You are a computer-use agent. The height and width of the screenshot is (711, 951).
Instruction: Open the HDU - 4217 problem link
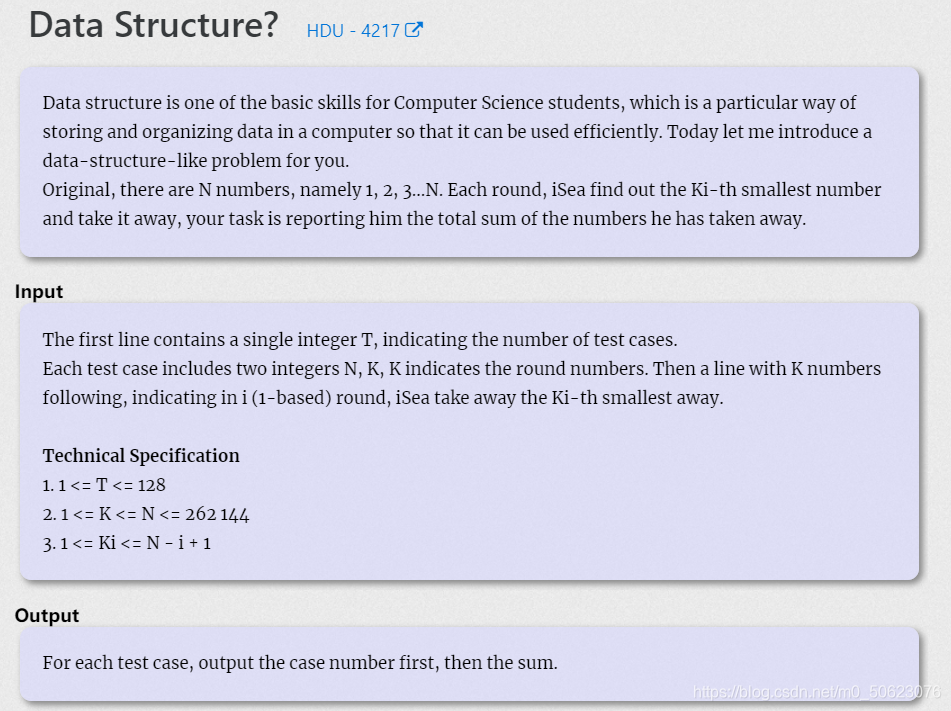click(x=352, y=30)
